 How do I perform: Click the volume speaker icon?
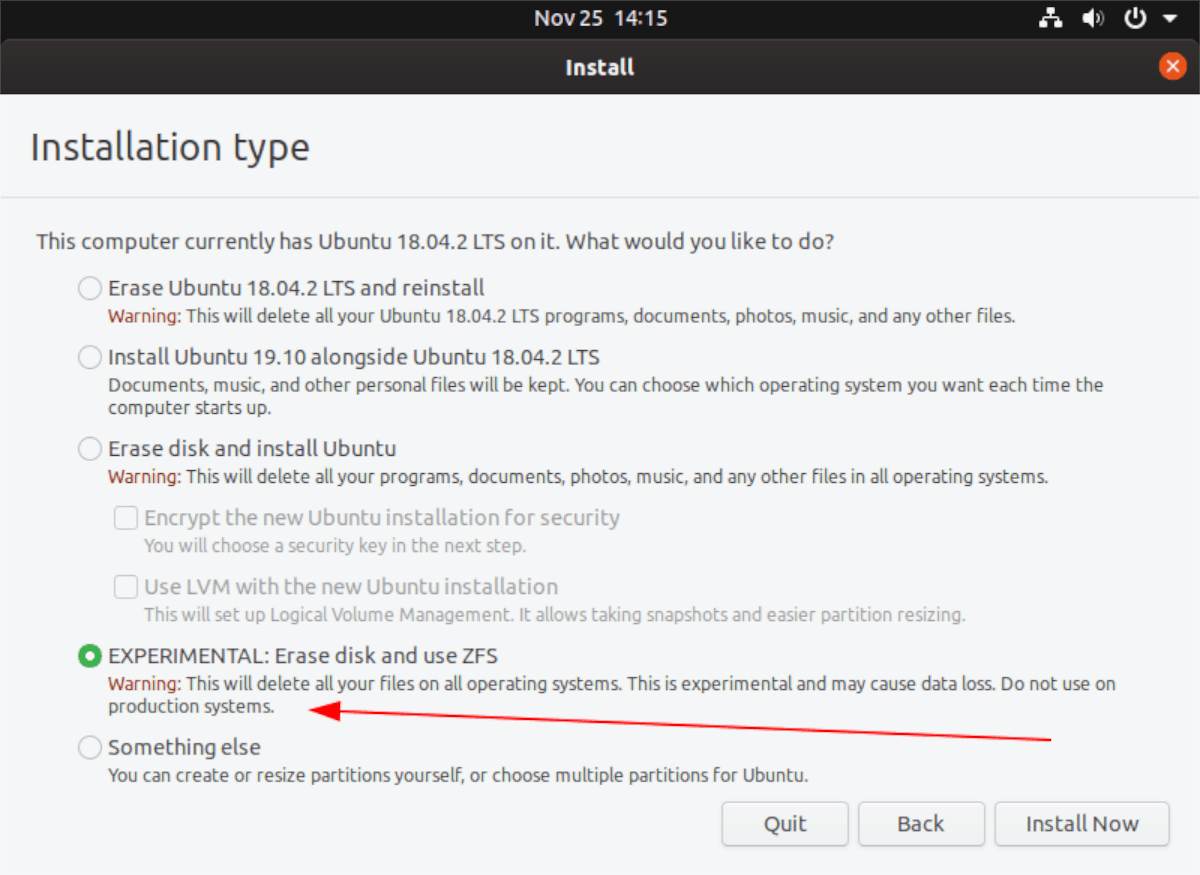(x=1093, y=17)
